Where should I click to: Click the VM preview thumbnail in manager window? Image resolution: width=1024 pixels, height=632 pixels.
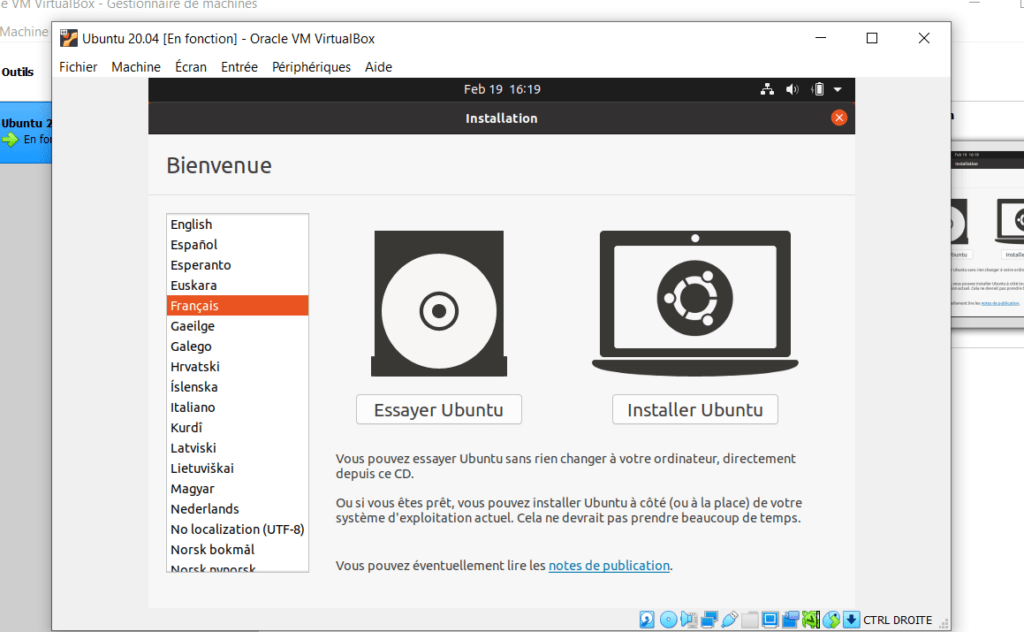coord(987,233)
